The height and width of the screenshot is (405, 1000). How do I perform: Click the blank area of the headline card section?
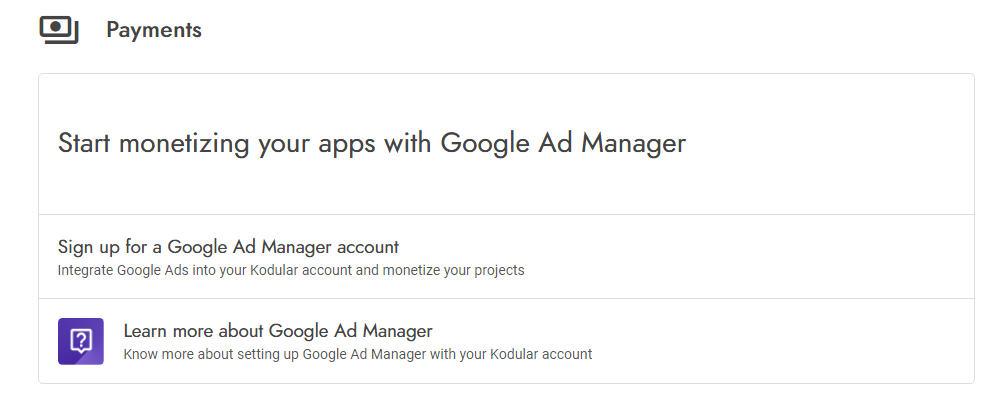(x=829, y=144)
